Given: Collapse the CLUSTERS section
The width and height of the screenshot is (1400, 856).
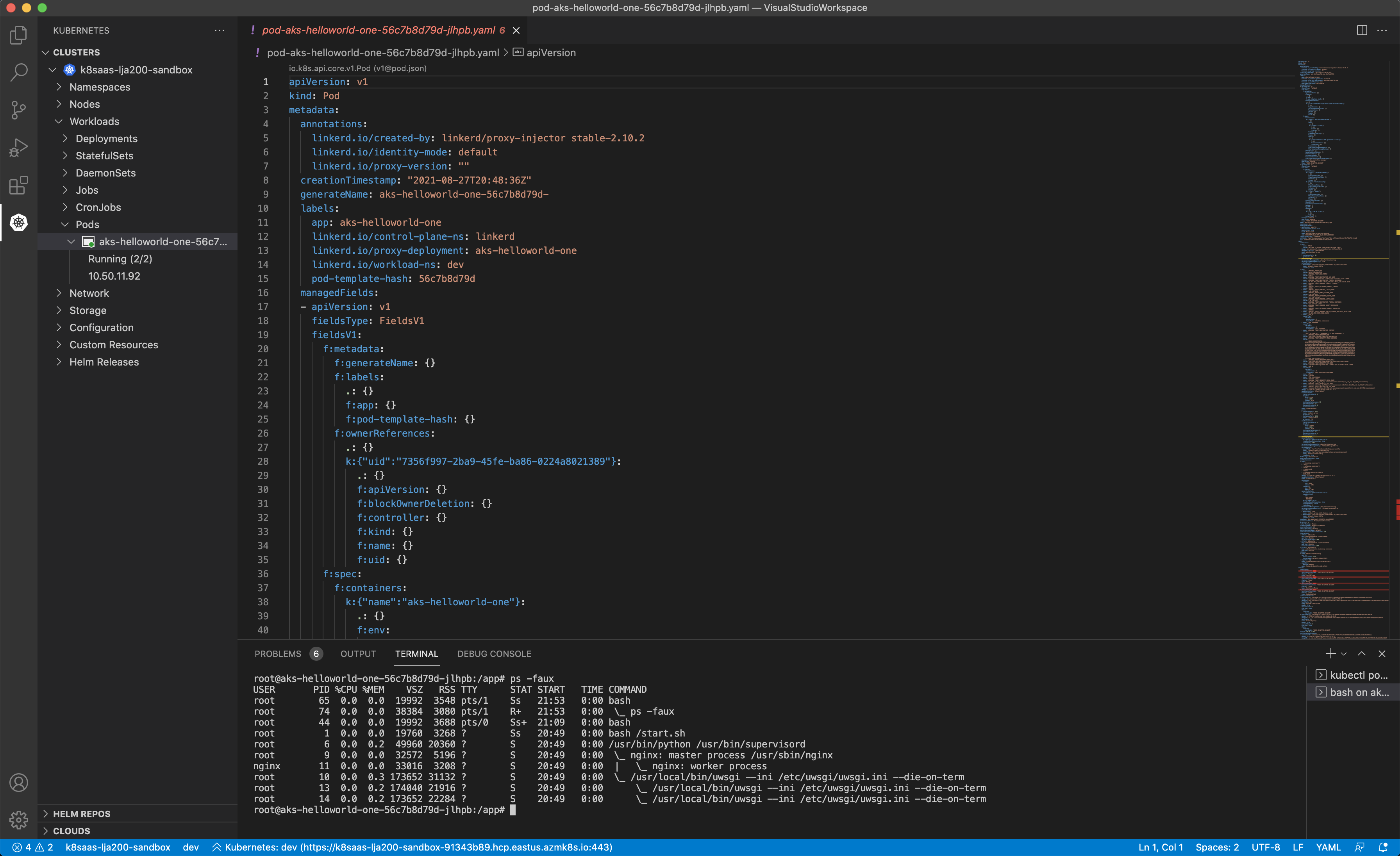Looking at the screenshot, I should coord(45,52).
